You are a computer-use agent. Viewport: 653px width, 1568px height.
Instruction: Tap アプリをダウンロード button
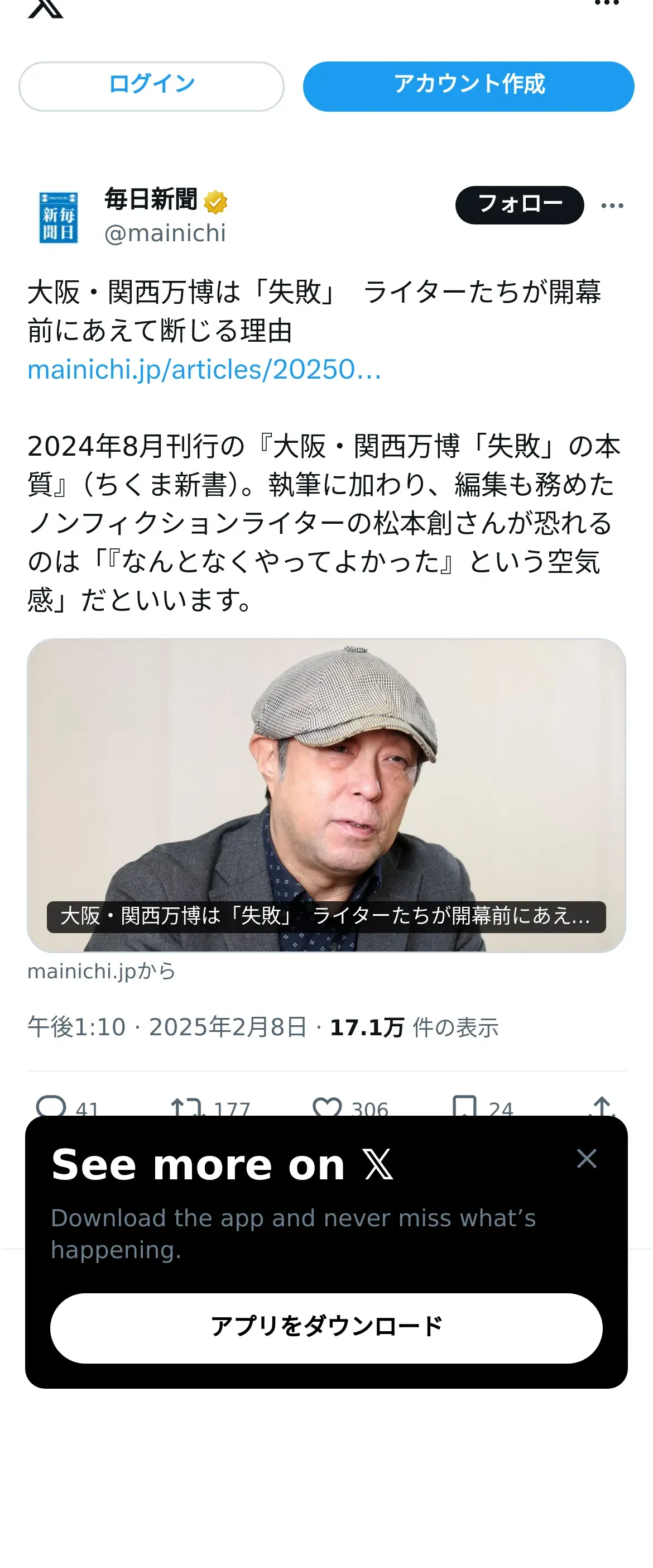click(x=326, y=1327)
